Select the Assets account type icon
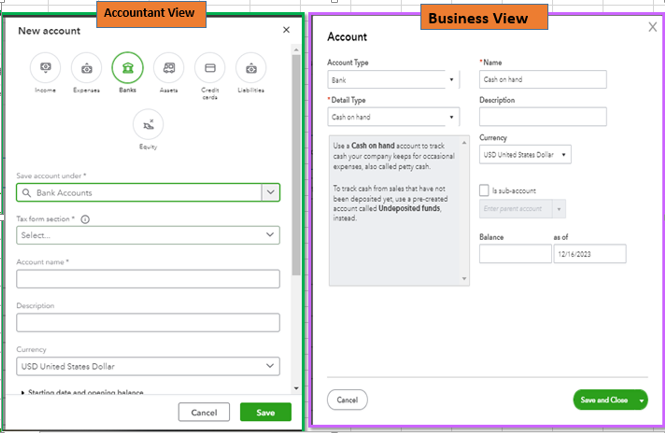 (x=169, y=68)
